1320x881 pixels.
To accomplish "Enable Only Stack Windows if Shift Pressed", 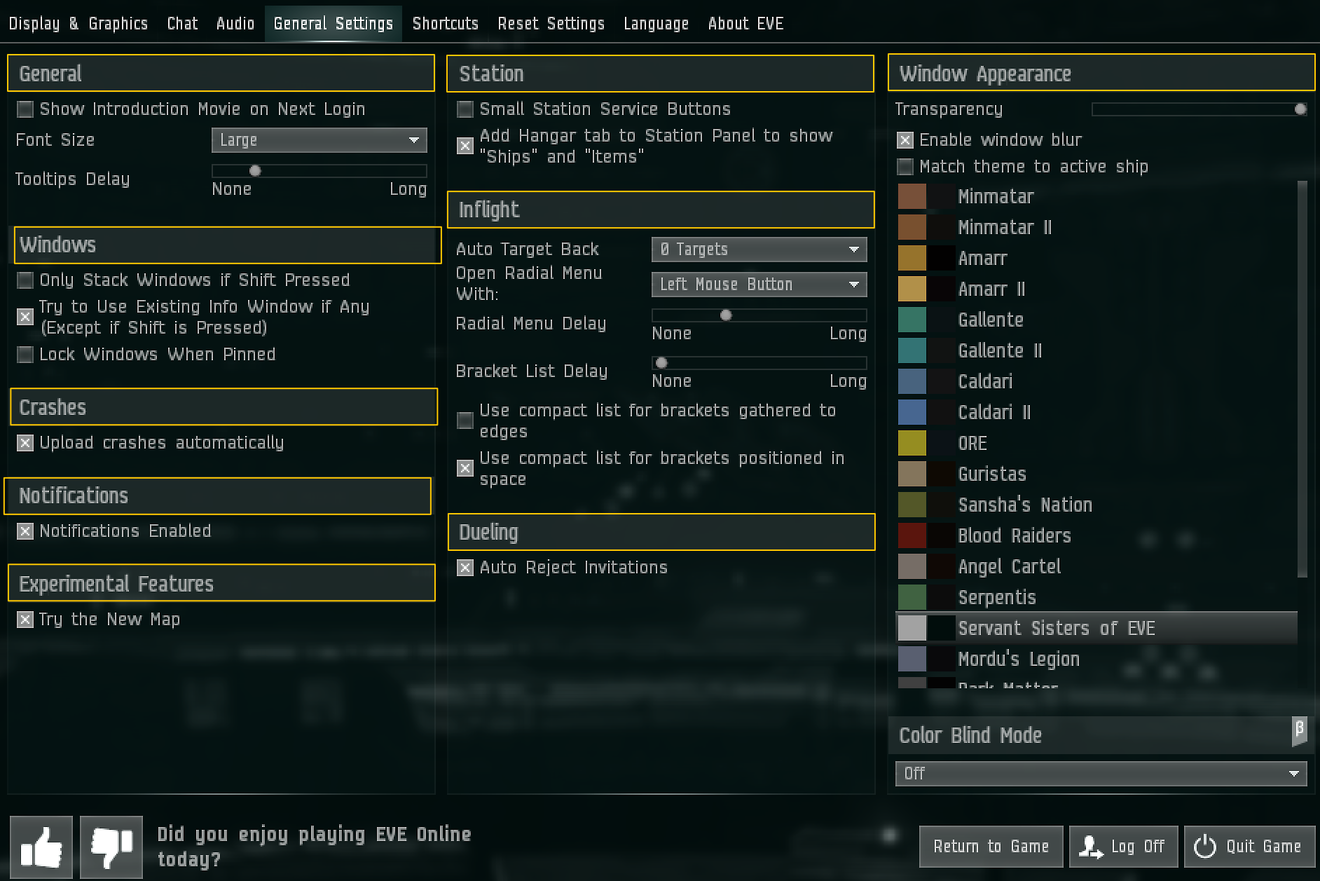I will point(24,280).
